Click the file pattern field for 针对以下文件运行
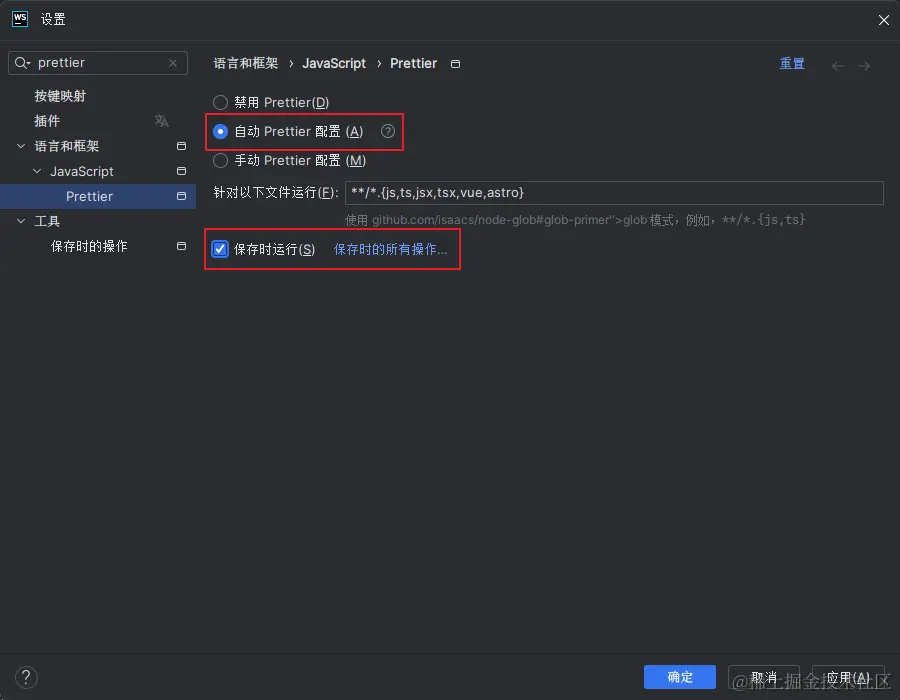This screenshot has height=700, width=900. (x=614, y=193)
